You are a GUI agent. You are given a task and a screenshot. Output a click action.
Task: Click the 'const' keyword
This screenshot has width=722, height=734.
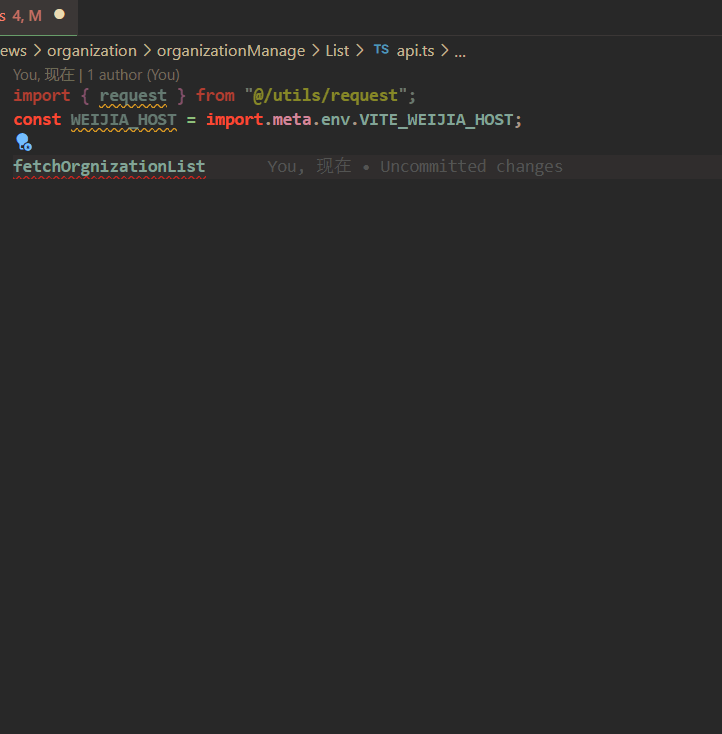[37, 120]
